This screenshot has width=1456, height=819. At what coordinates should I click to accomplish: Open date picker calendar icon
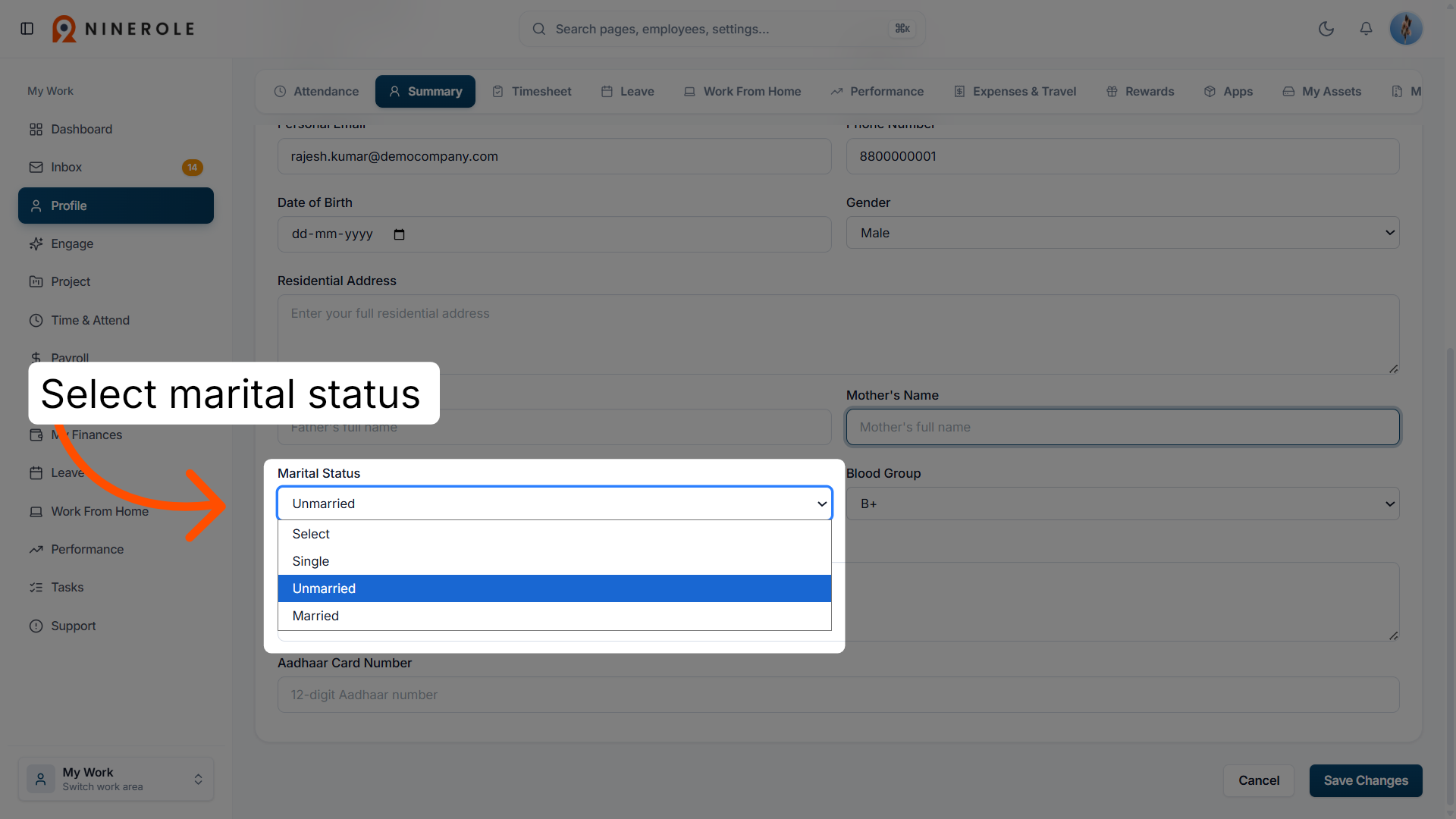(x=399, y=234)
